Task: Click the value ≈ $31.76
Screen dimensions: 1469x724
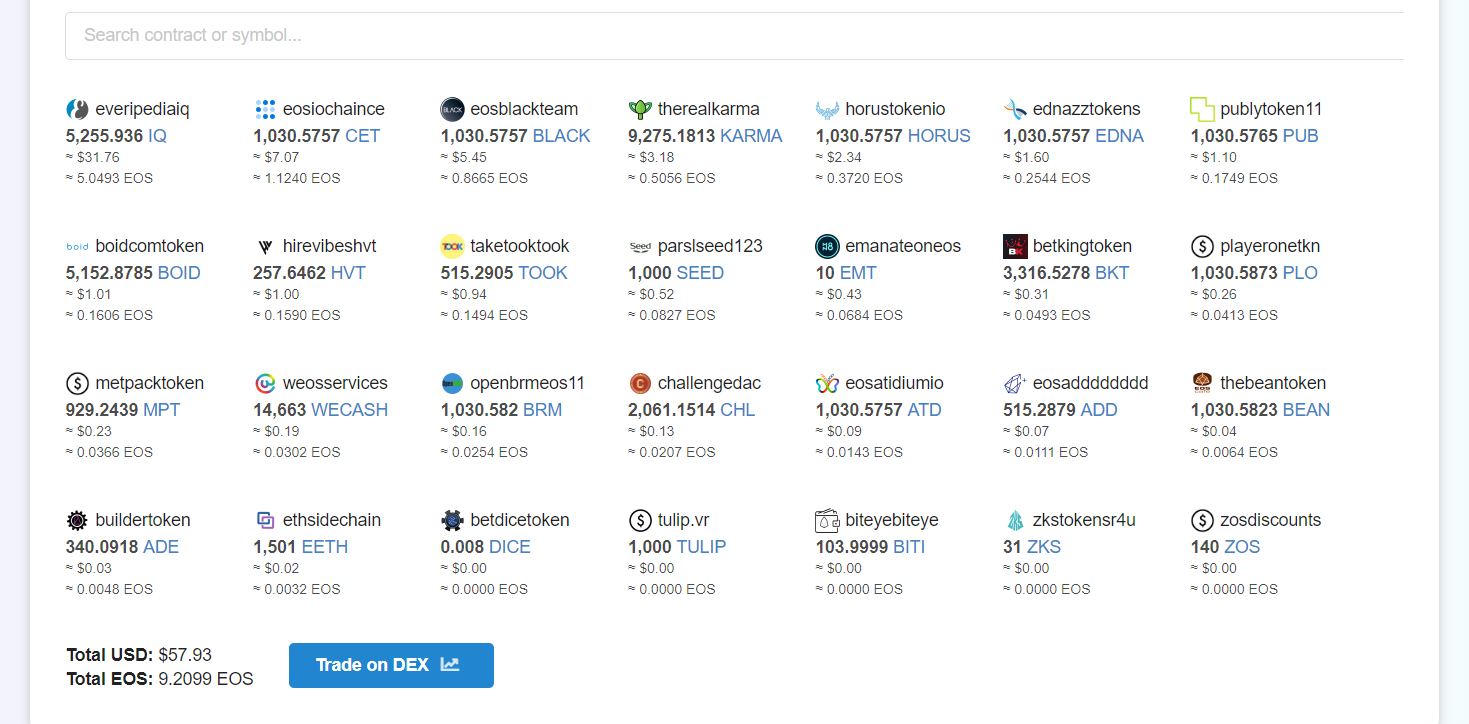Action: [x=92, y=157]
